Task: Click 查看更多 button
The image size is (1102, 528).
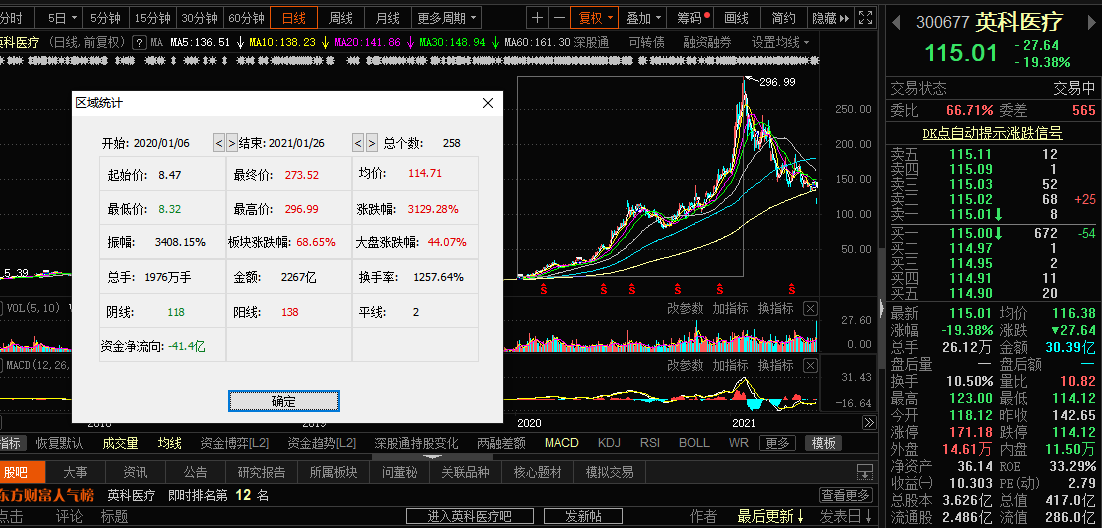Action: [x=847, y=495]
